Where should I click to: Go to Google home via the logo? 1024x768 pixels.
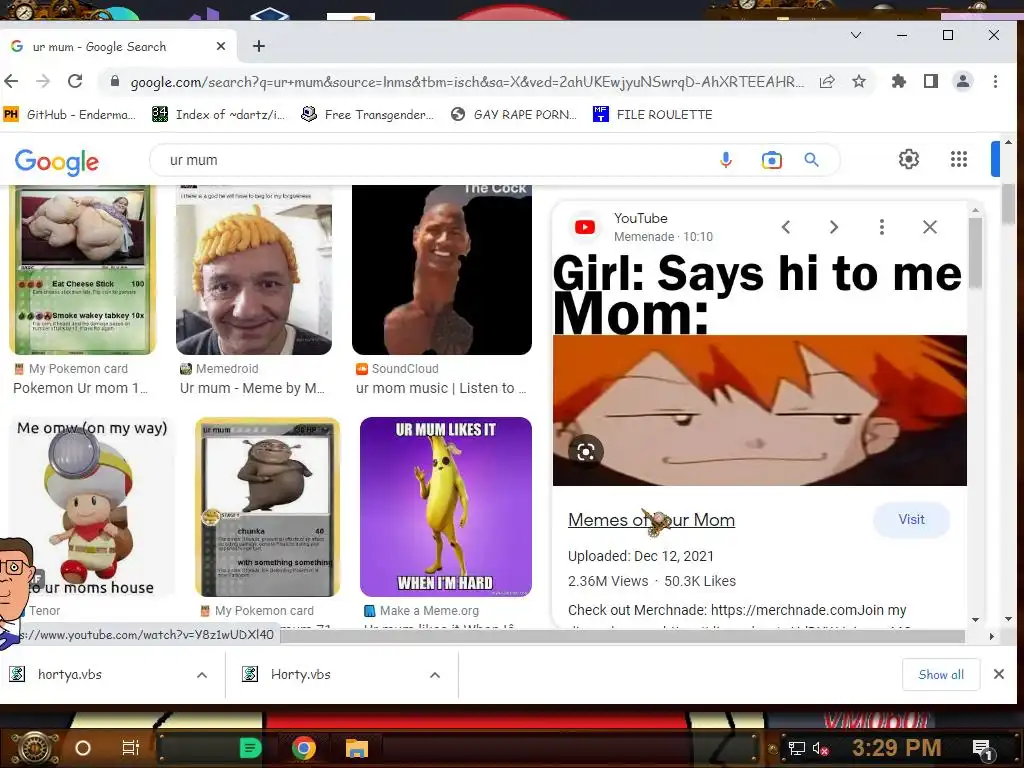[57, 161]
